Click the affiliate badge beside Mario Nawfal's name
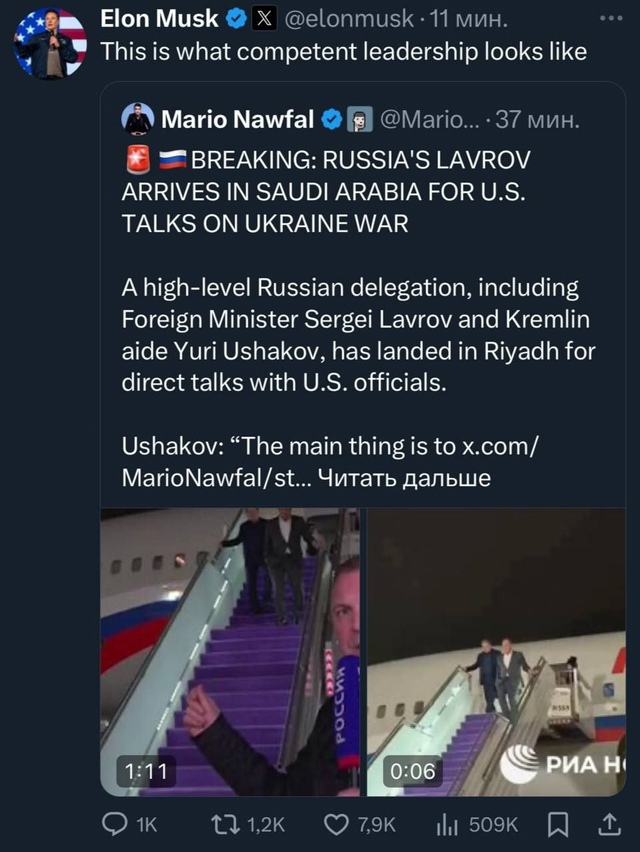This screenshot has width=640, height=852. tap(359, 120)
